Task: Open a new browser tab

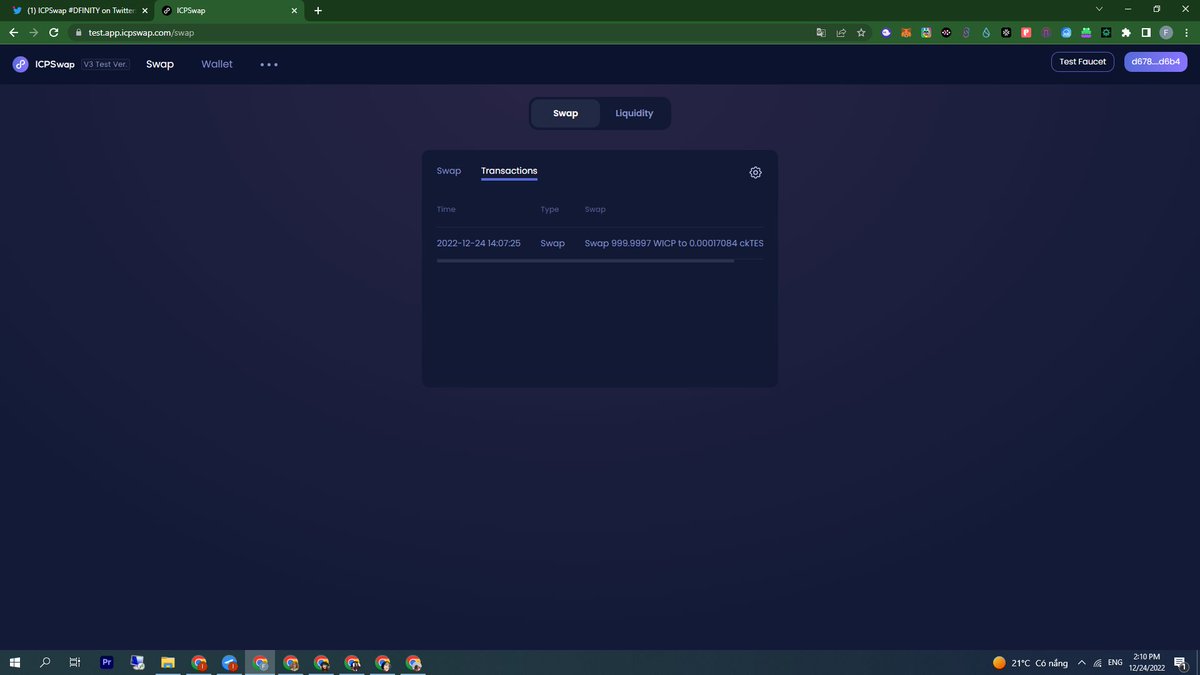Action: (318, 10)
